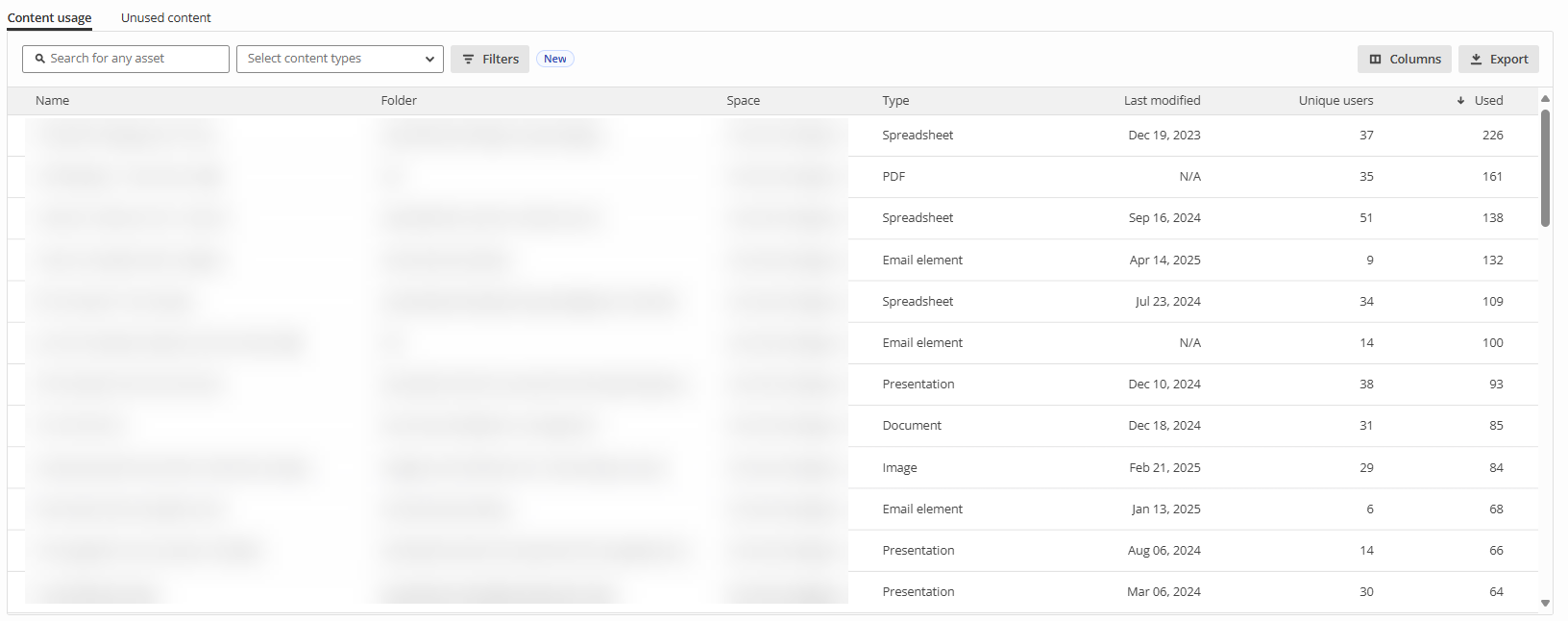
Task: Click the Filters funnel icon
Action: [469, 60]
